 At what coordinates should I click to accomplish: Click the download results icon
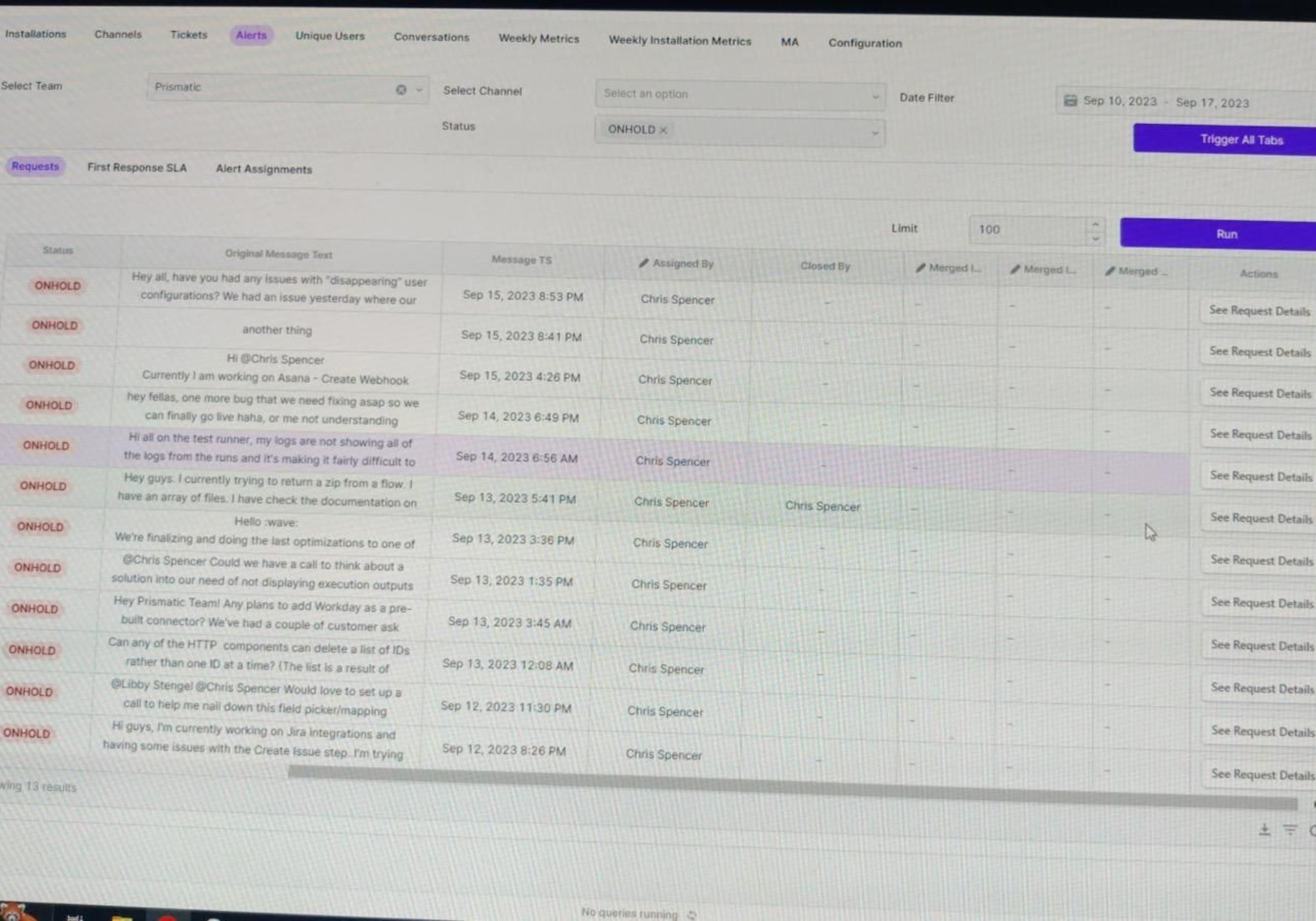[x=1264, y=830]
